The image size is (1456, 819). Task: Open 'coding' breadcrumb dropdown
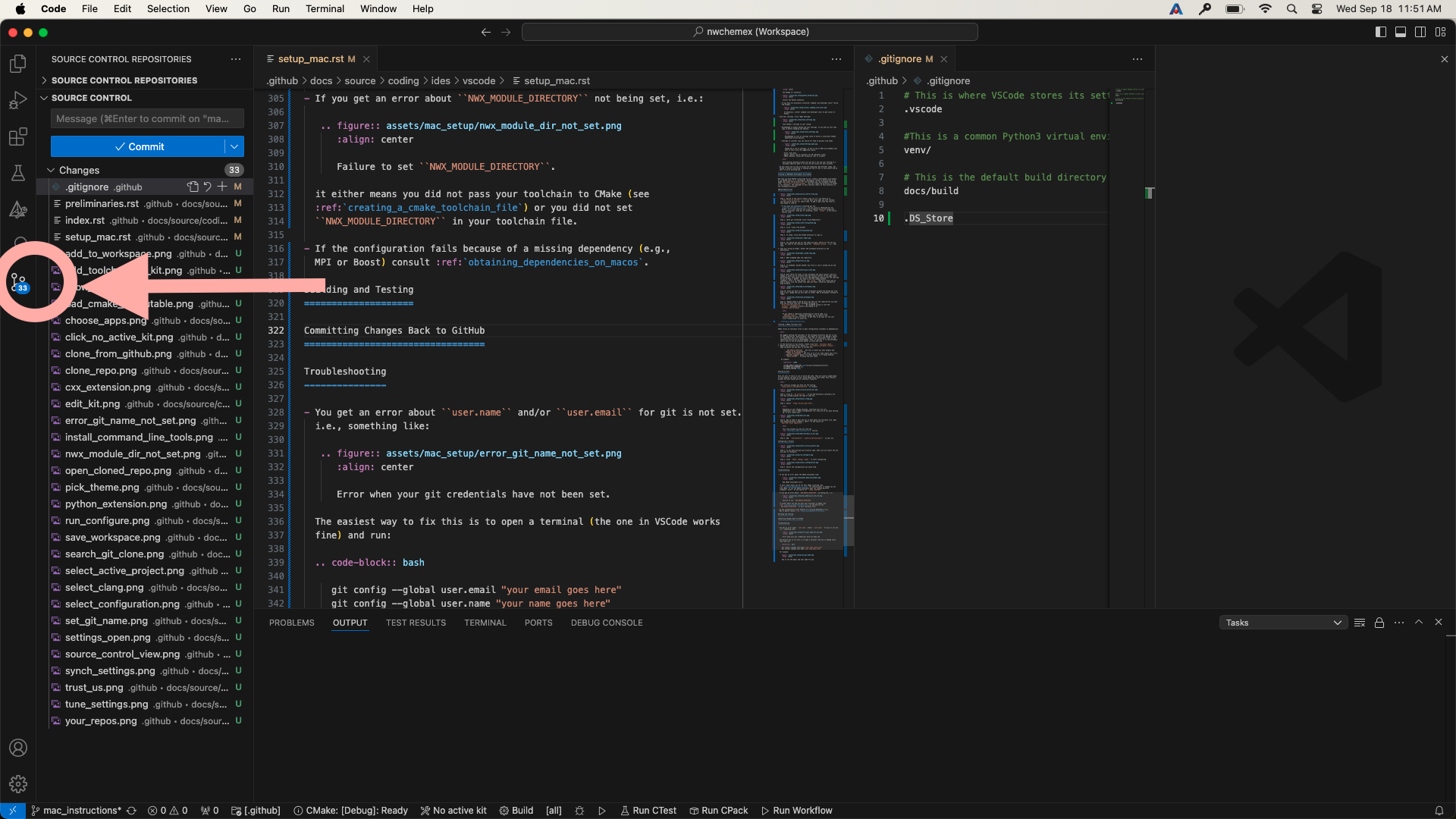coord(403,80)
